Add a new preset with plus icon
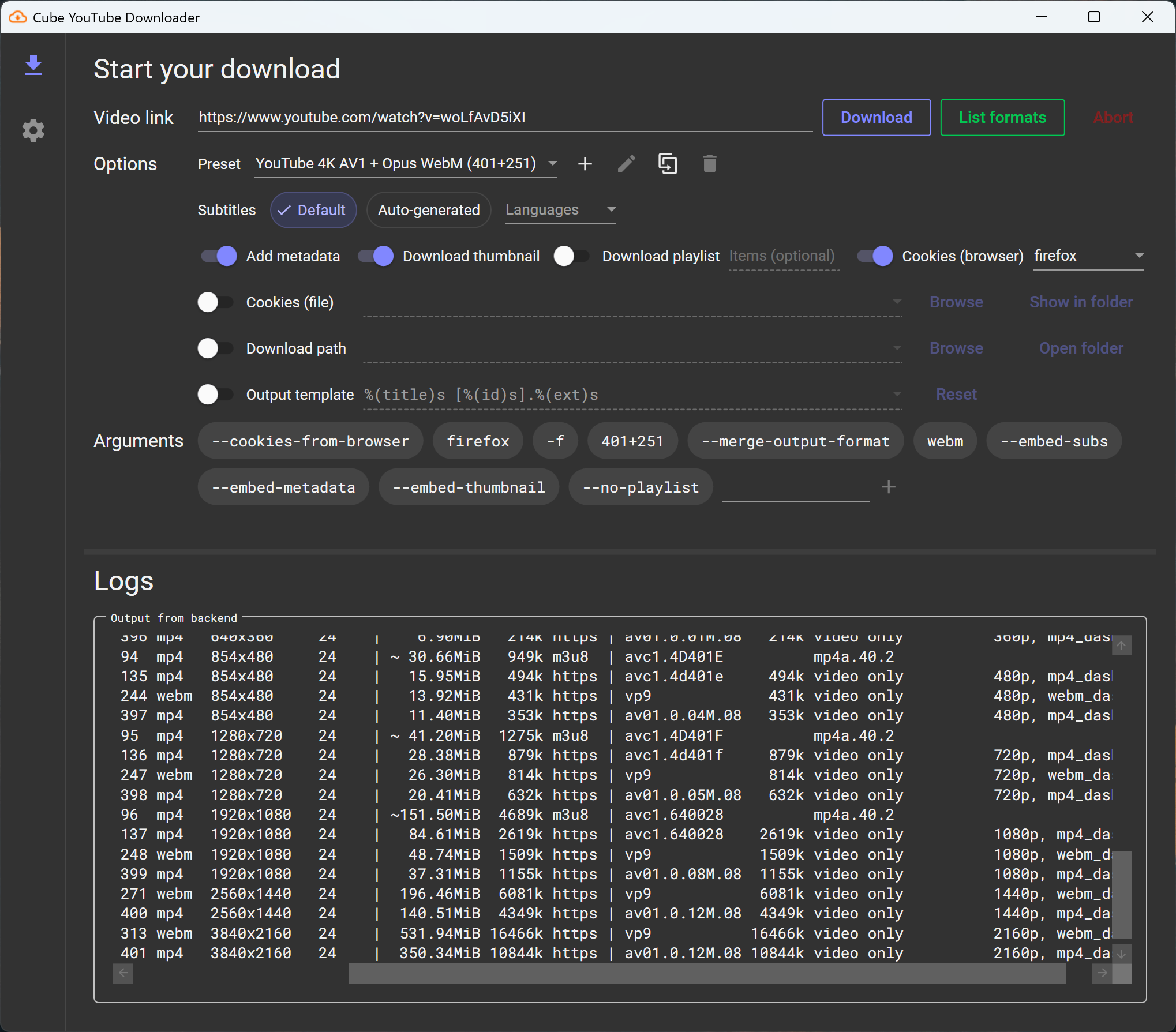Screen dimensions: 1176x1032 pyautogui.click(x=585, y=164)
